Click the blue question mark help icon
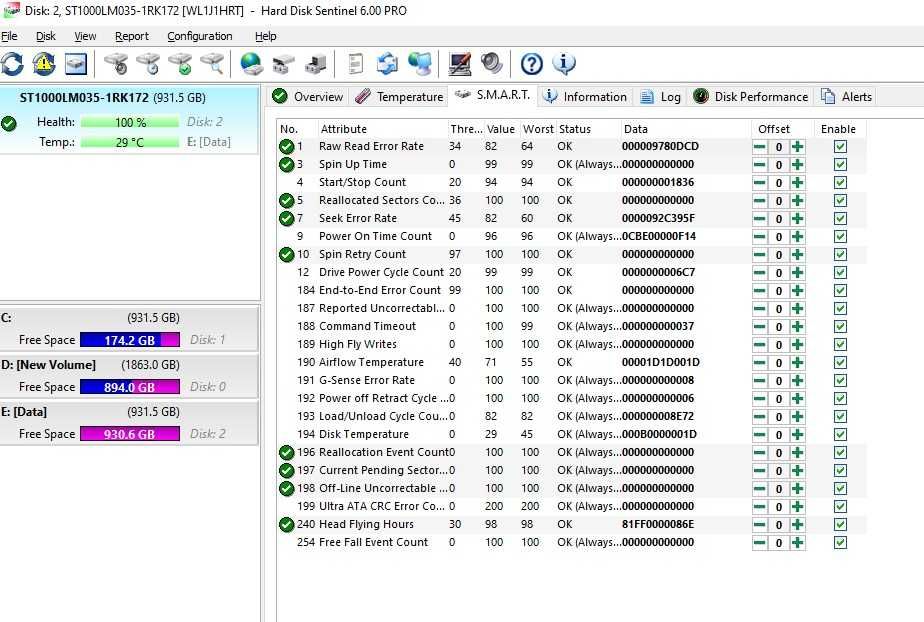The height and width of the screenshot is (622, 924). coord(532,64)
